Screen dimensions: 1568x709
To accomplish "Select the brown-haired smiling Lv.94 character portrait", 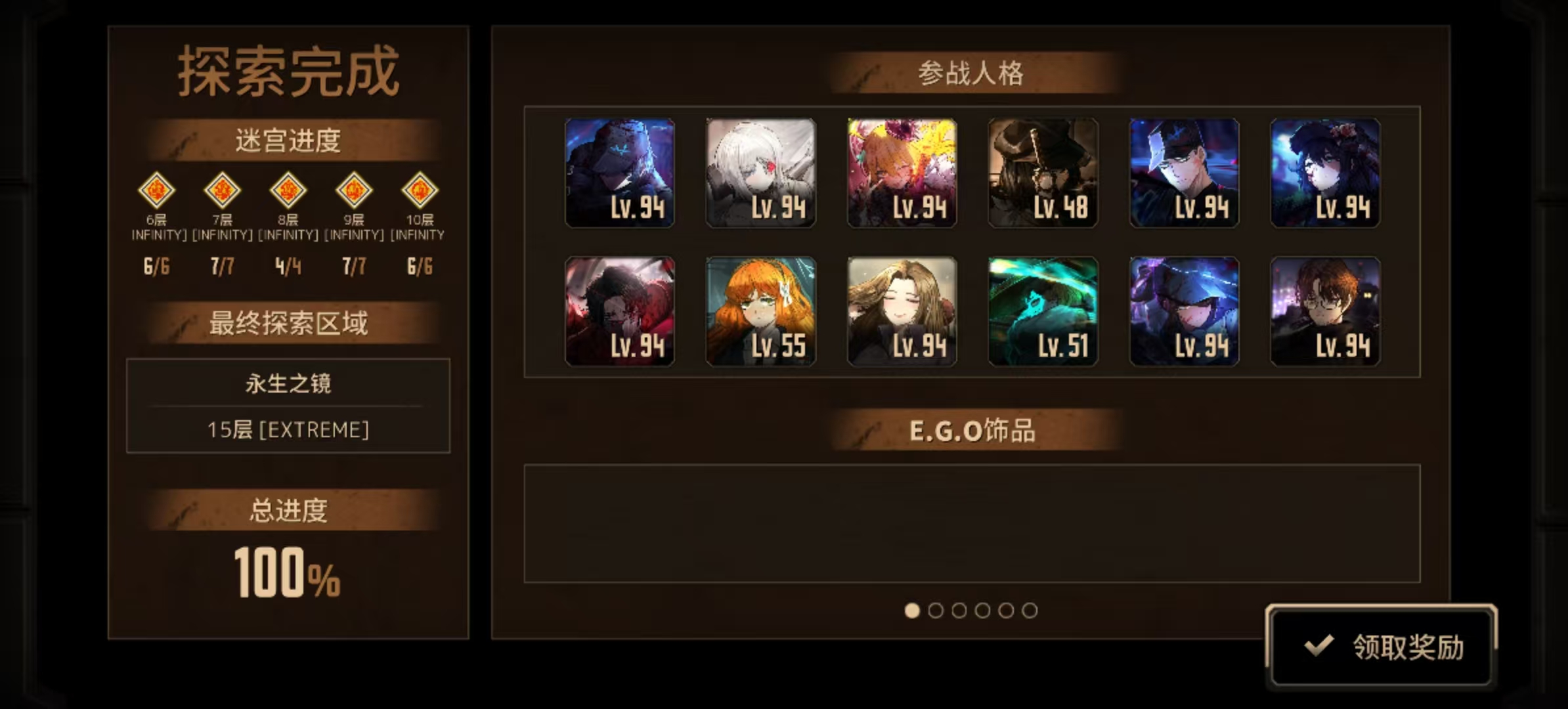I will [x=902, y=311].
